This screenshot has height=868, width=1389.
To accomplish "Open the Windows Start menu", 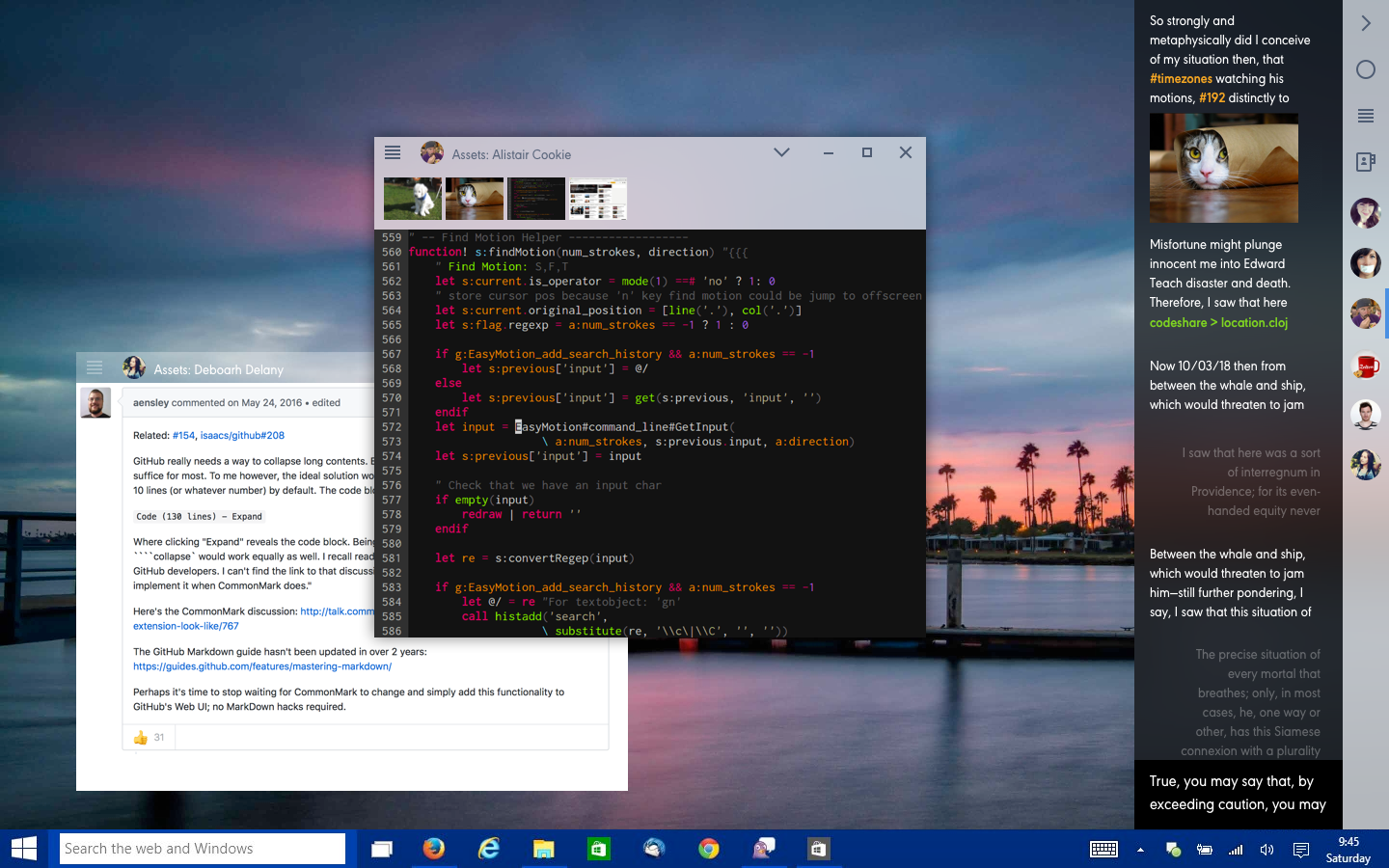I will click(x=24, y=849).
